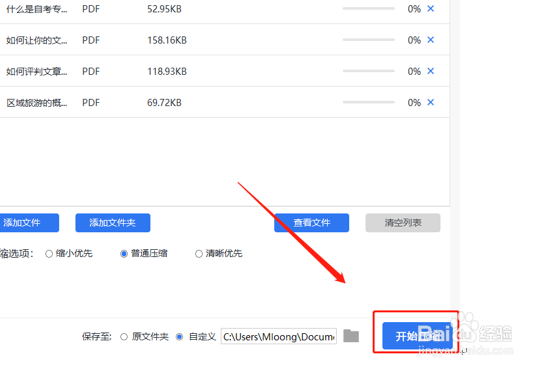The width and height of the screenshot is (545, 370).
Task: Click progress bar of 118.93KB file
Action: [x=368, y=71]
